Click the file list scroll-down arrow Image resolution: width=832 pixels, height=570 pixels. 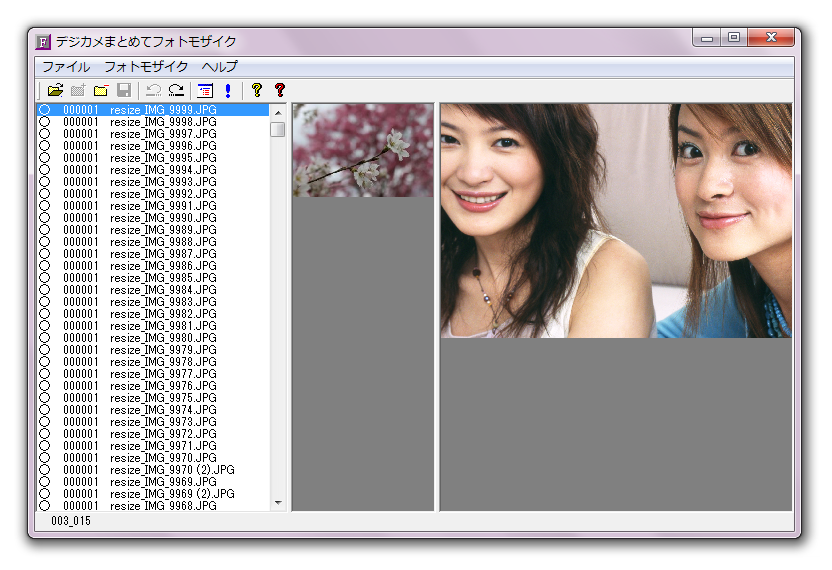click(277, 504)
